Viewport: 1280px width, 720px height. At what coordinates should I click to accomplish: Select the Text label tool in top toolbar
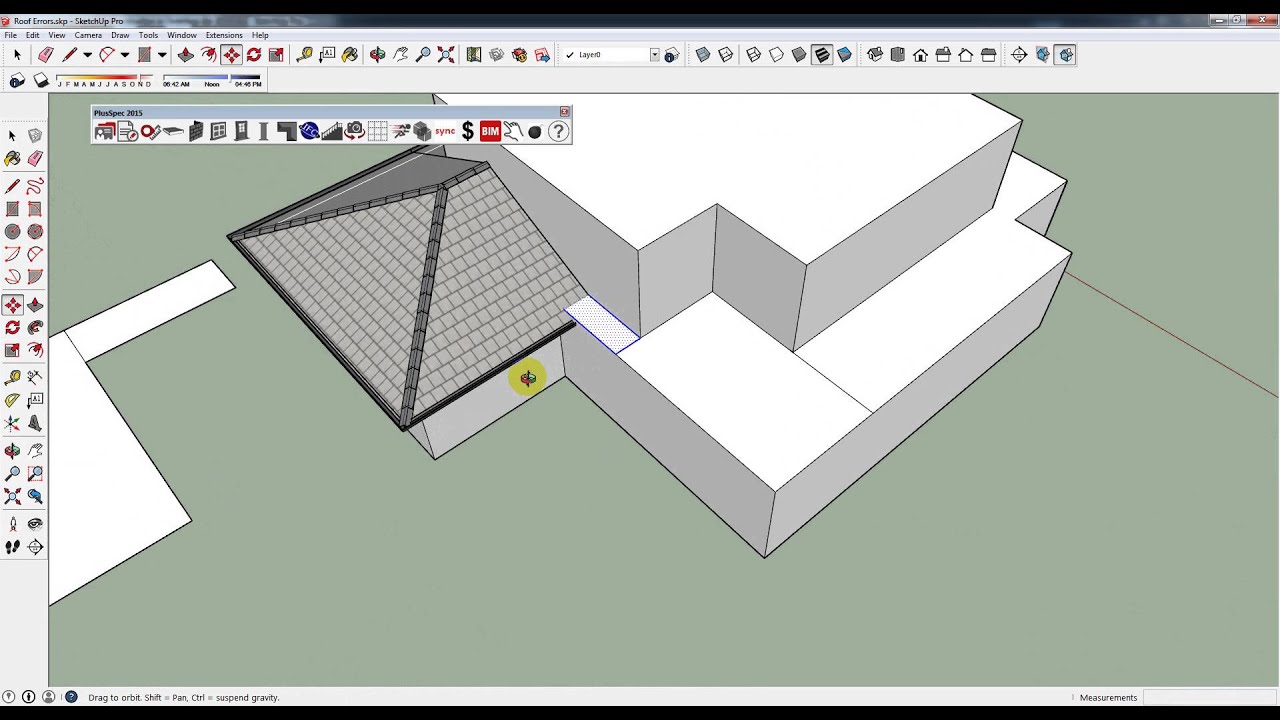point(327,55)
